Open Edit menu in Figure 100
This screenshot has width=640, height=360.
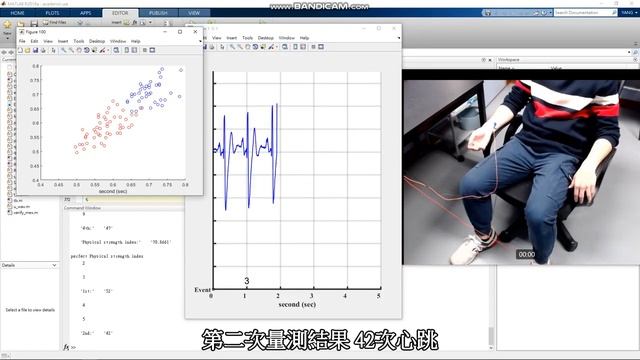pos(34,41)
